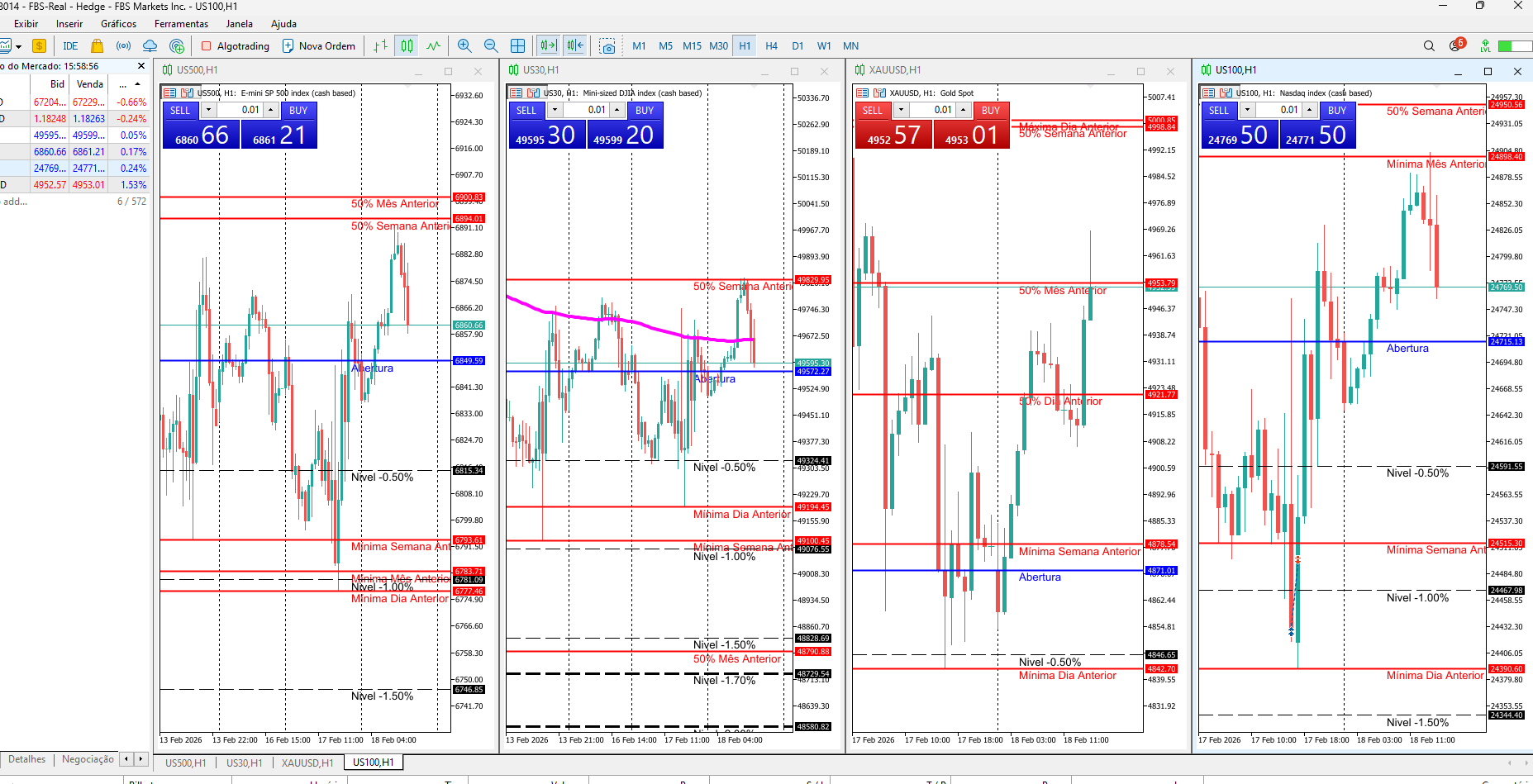Image resolution: width=1533 pixels, height=784 pixels.
Task: Toggle chart auto-scroll to latest bar
Action: click(548, 46)
